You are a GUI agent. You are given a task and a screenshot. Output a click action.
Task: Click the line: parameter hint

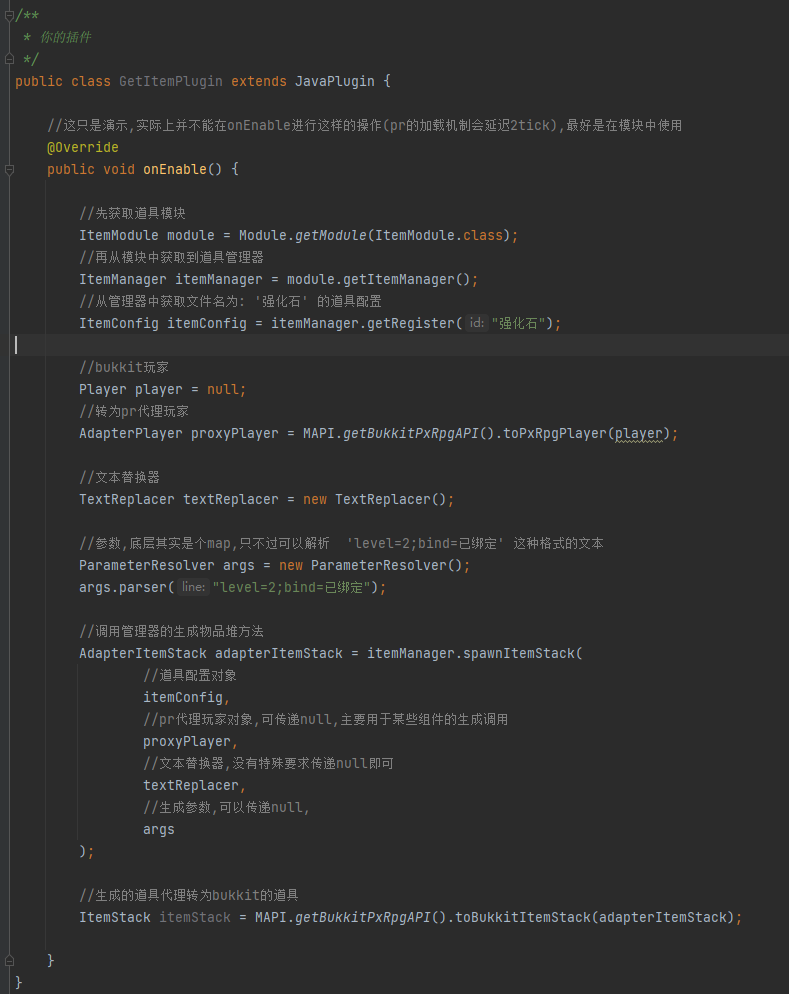(193, 587)
